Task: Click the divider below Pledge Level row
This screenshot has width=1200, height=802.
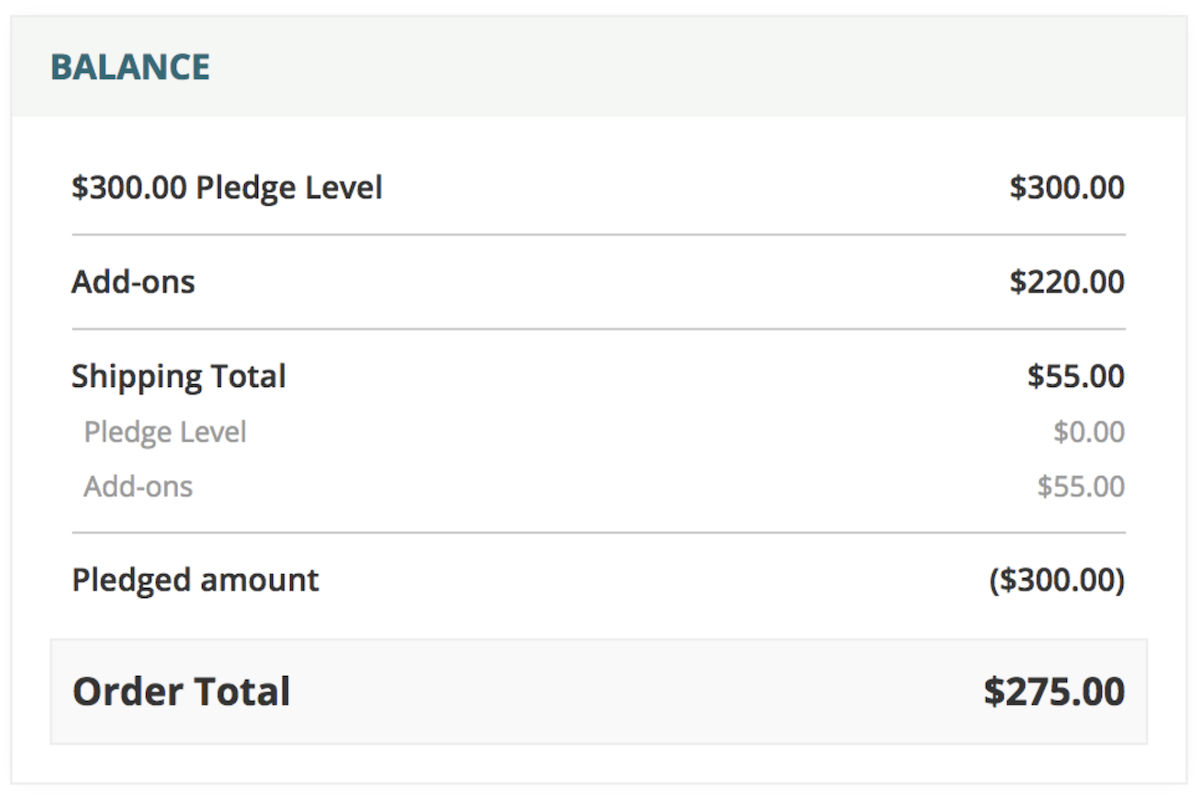Action: coord(599,235)
